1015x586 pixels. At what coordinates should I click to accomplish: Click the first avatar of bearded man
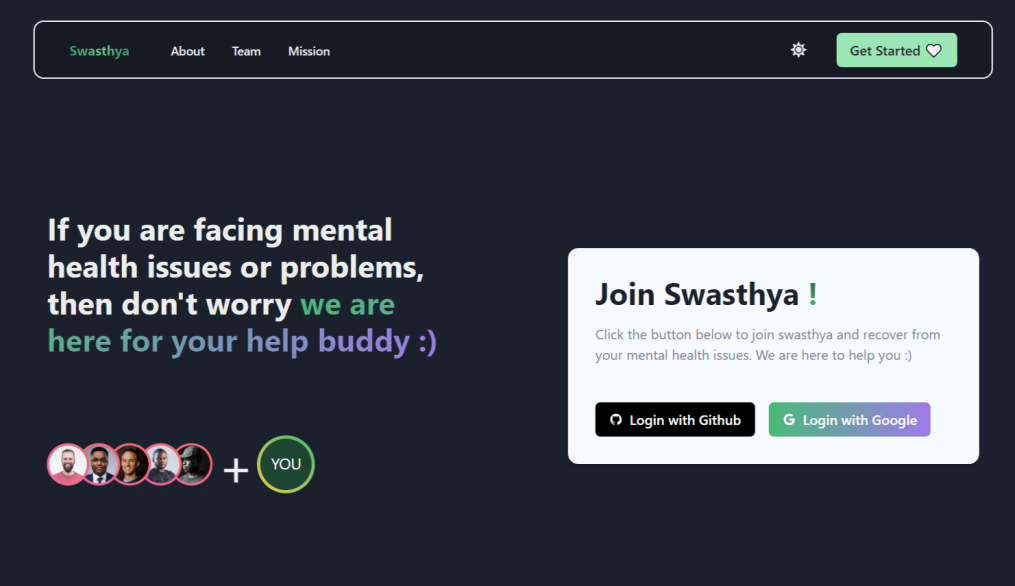click(x=67, y=464)
